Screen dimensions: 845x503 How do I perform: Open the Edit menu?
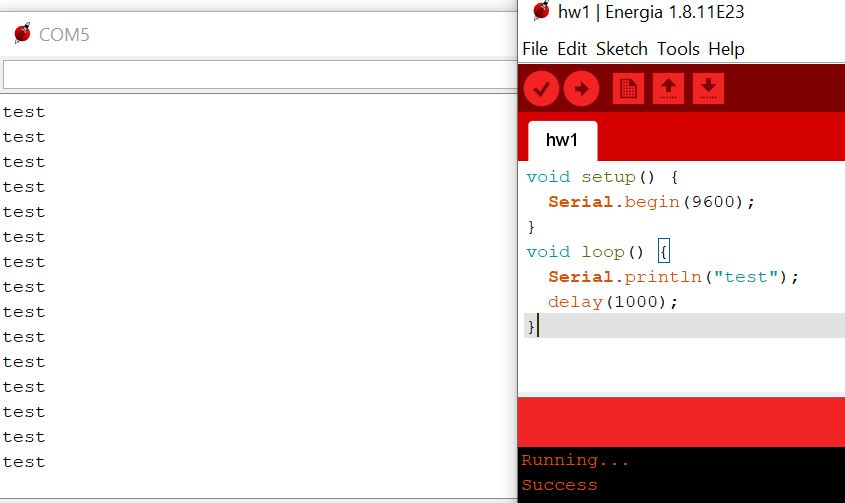pyautogui.click(x=572, y=49)
